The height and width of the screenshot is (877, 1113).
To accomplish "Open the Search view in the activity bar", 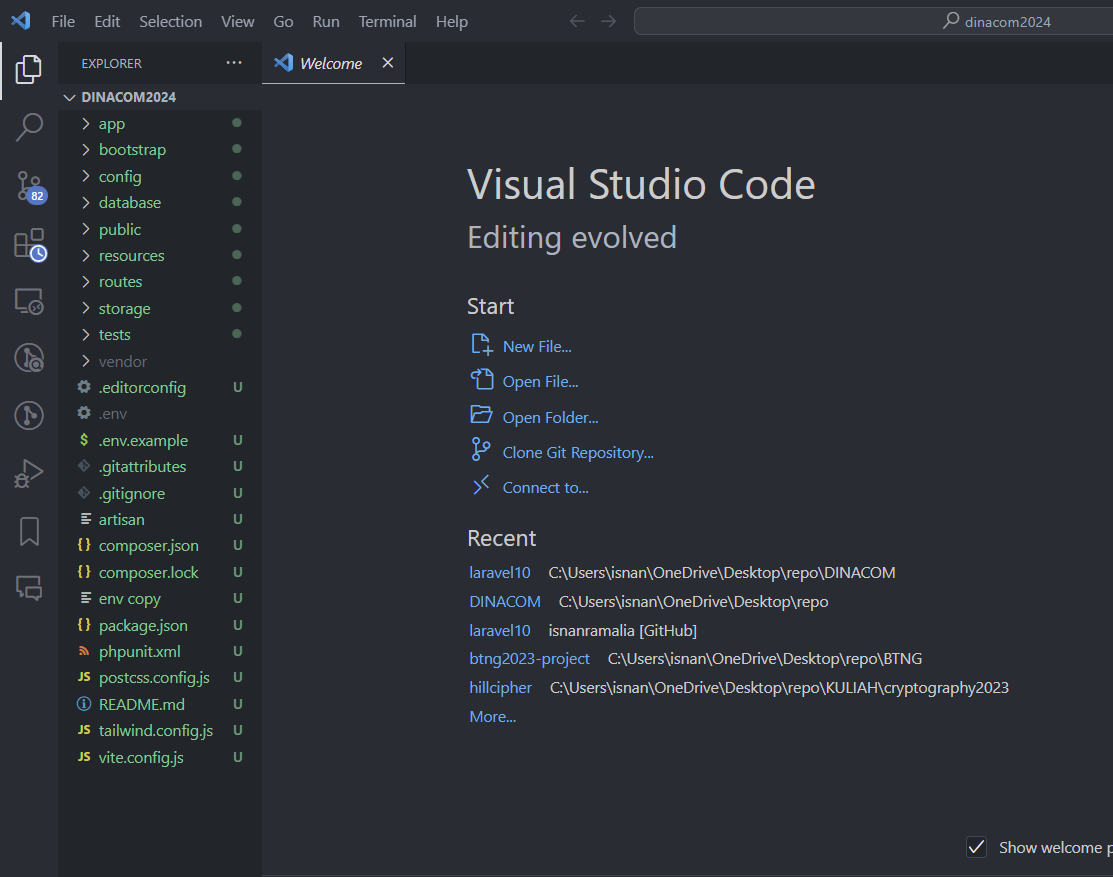I will [29, 127].
